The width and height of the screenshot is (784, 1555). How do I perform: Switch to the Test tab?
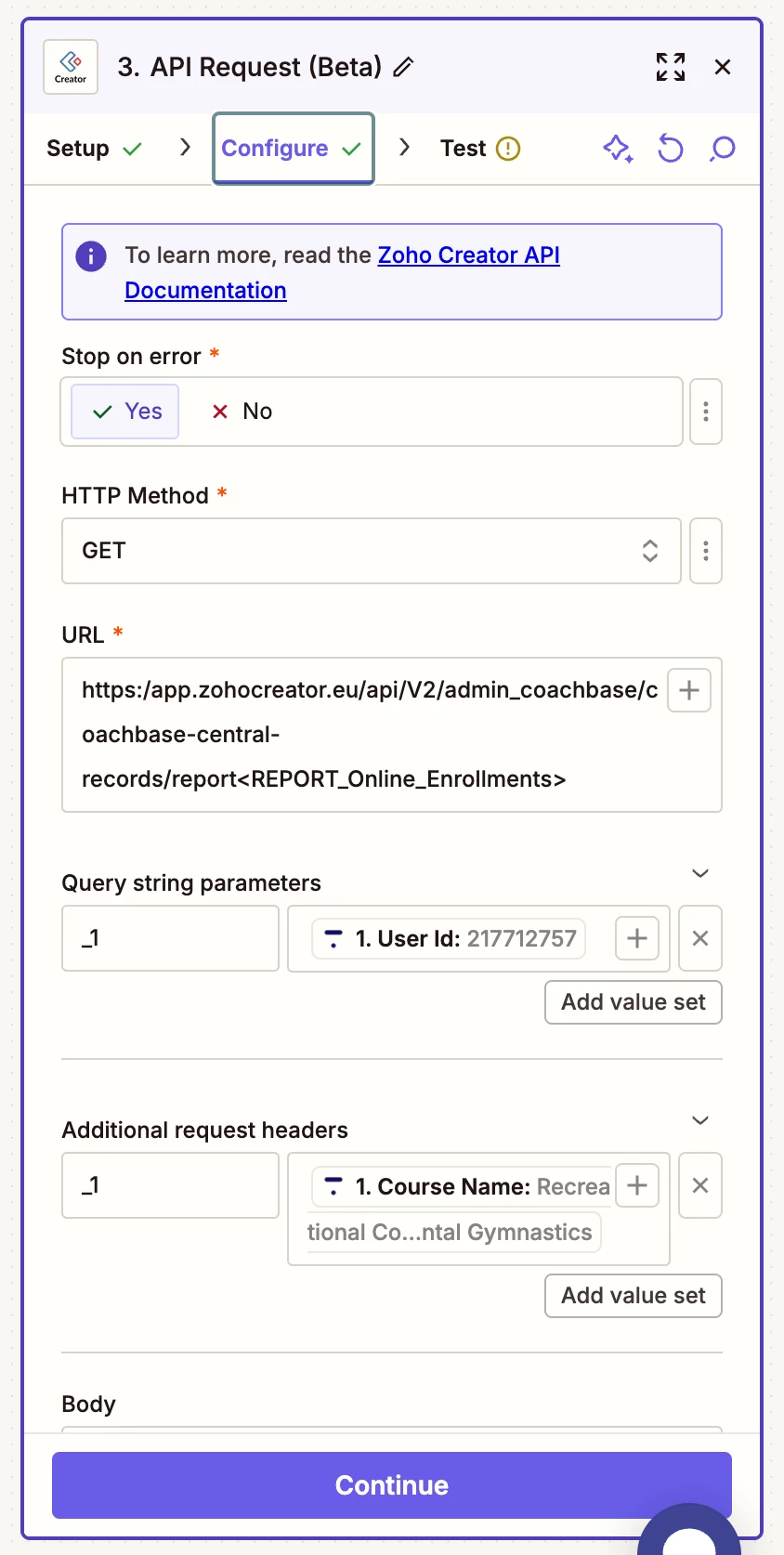point(479,149)
